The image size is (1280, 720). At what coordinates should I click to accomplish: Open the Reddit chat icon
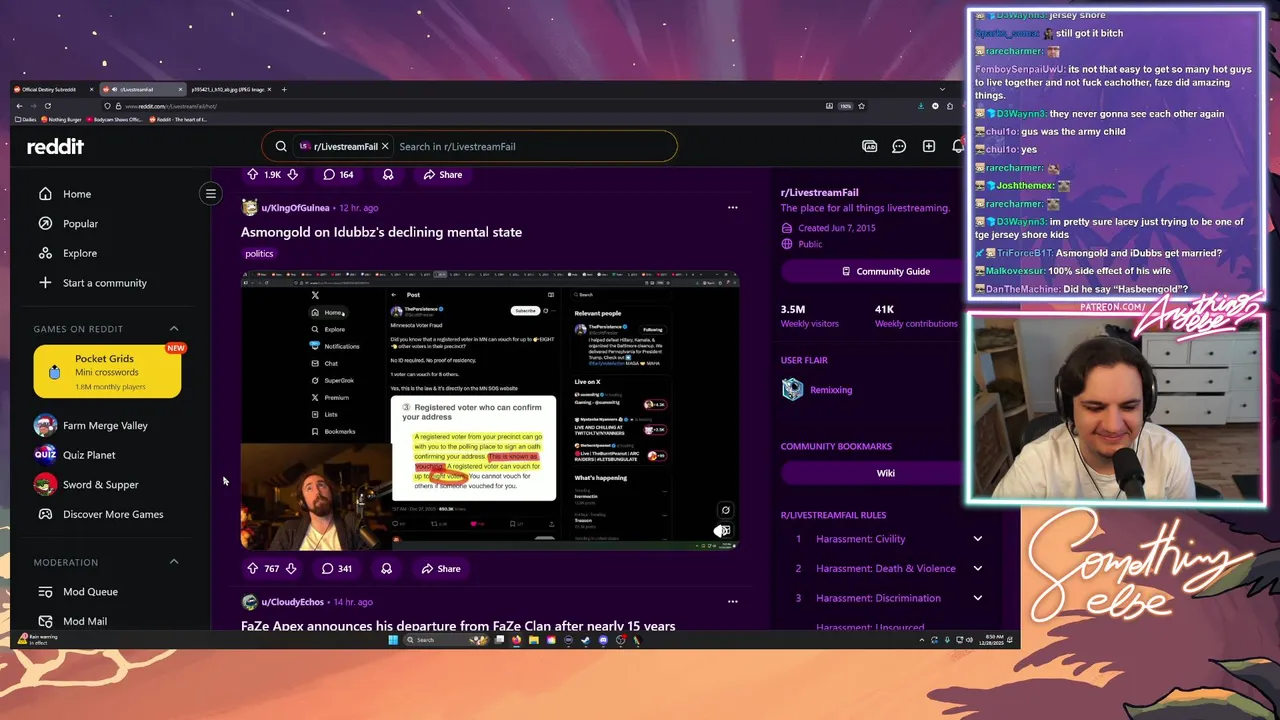click(899, 146)
